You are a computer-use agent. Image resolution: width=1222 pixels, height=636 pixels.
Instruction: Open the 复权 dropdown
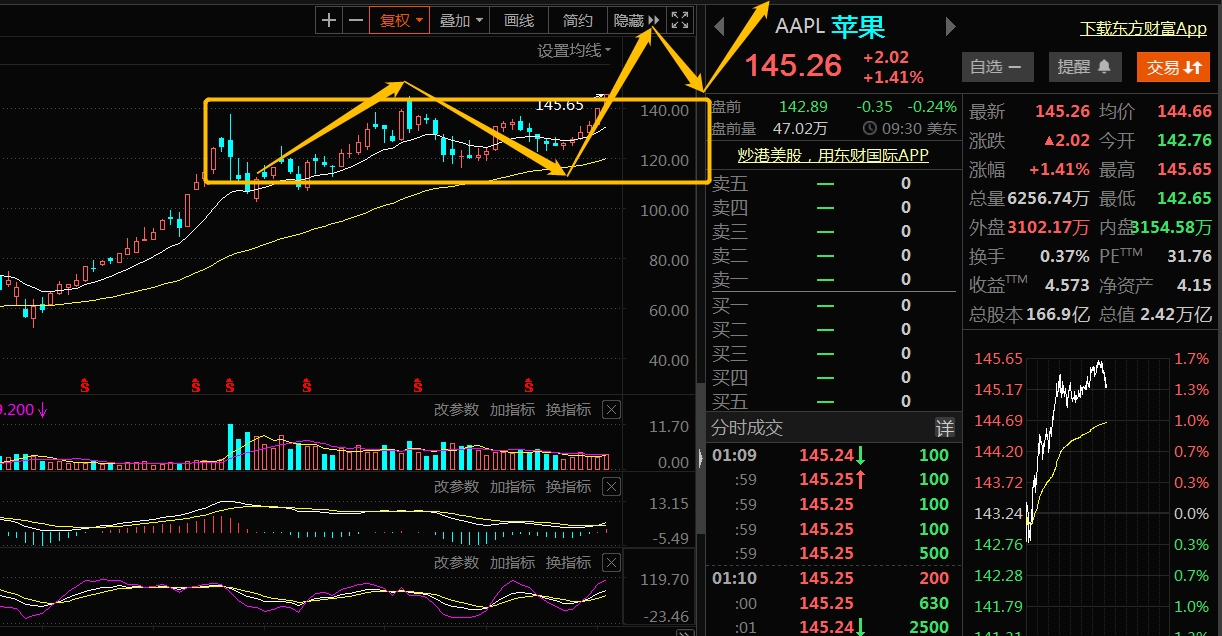tap(400, 20)
